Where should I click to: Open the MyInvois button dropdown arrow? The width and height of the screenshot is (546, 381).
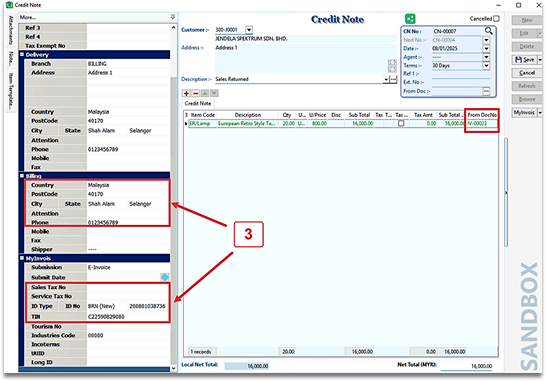[x=540, y=112]
